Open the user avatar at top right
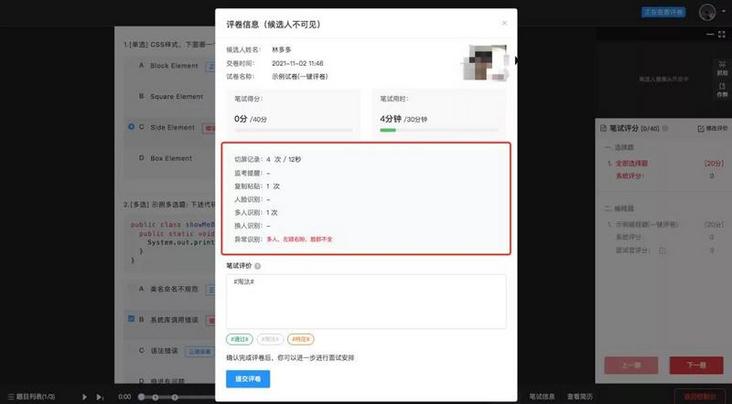Viewport: 732px width, 404px height. click(x=707, y=12)
